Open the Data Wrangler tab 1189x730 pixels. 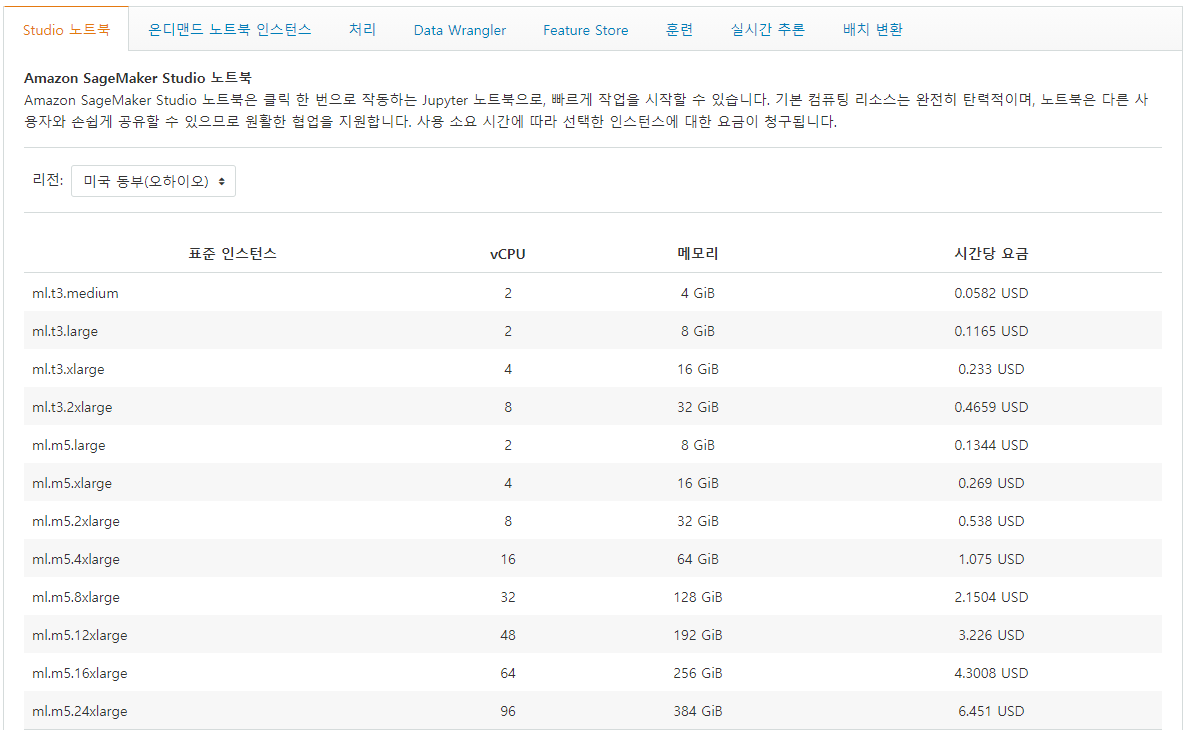[x=460, y=30]
